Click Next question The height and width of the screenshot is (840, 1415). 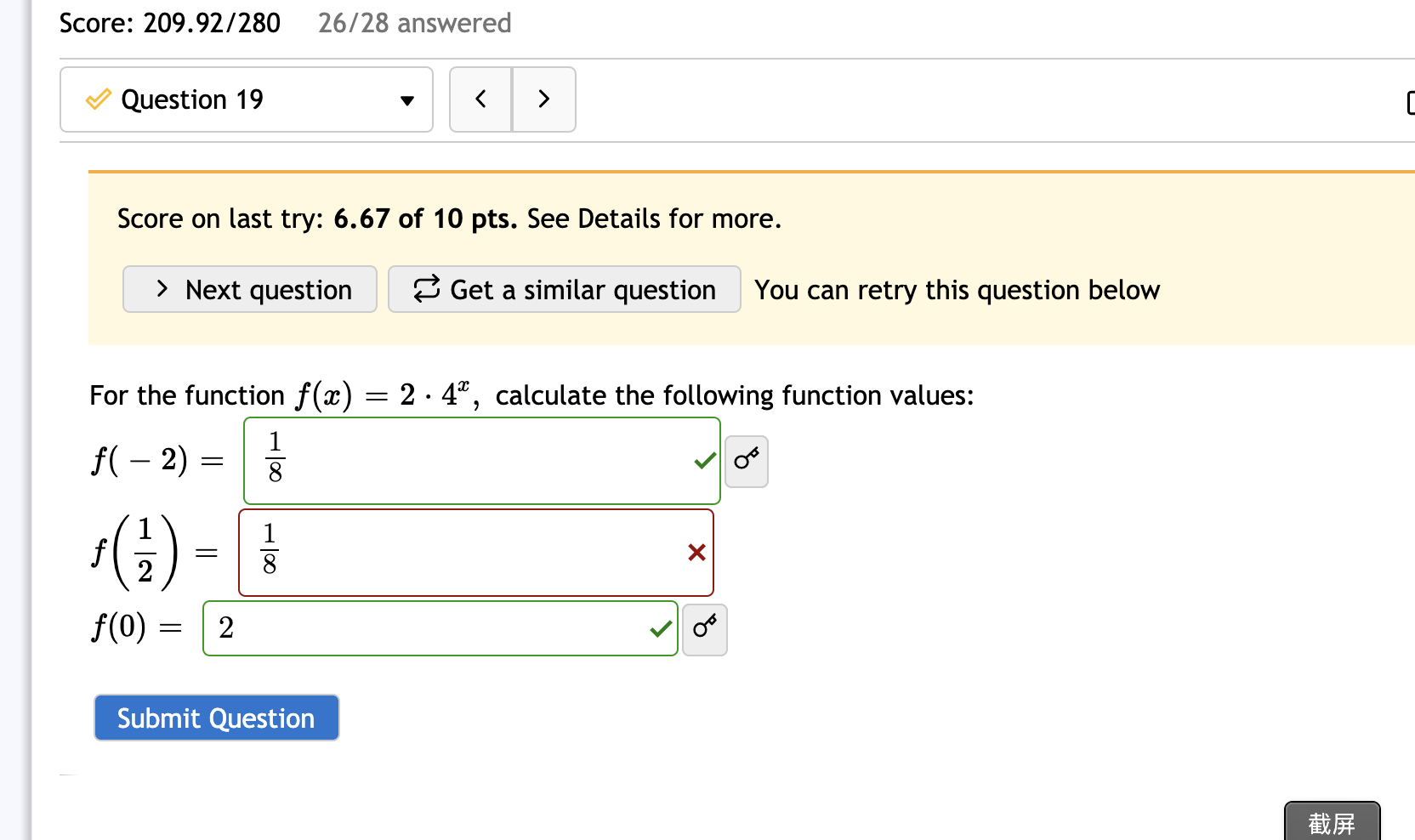coord(249,289)
